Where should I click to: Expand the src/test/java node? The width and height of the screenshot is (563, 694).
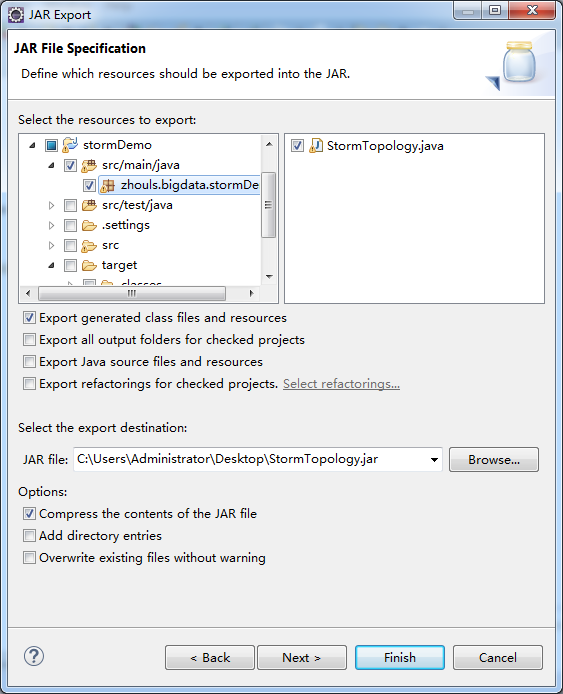[51, 205]
